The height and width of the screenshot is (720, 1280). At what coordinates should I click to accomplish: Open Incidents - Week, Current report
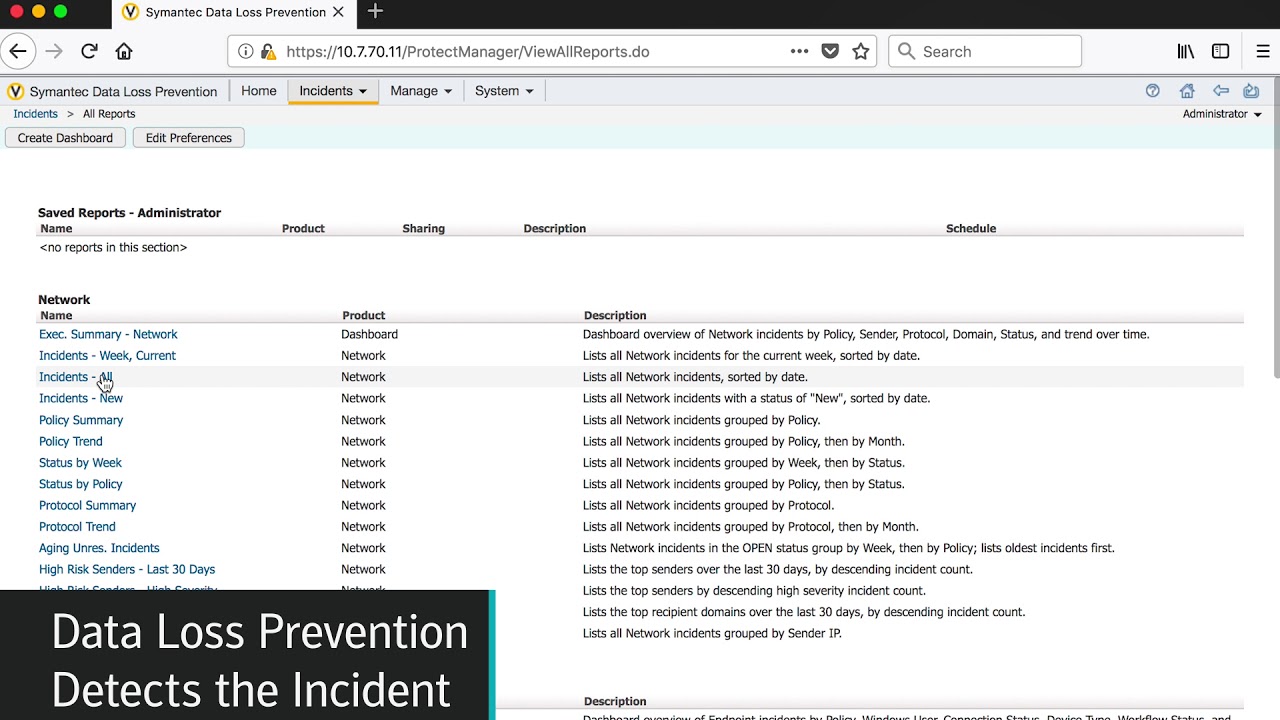[x=107, y=356]
